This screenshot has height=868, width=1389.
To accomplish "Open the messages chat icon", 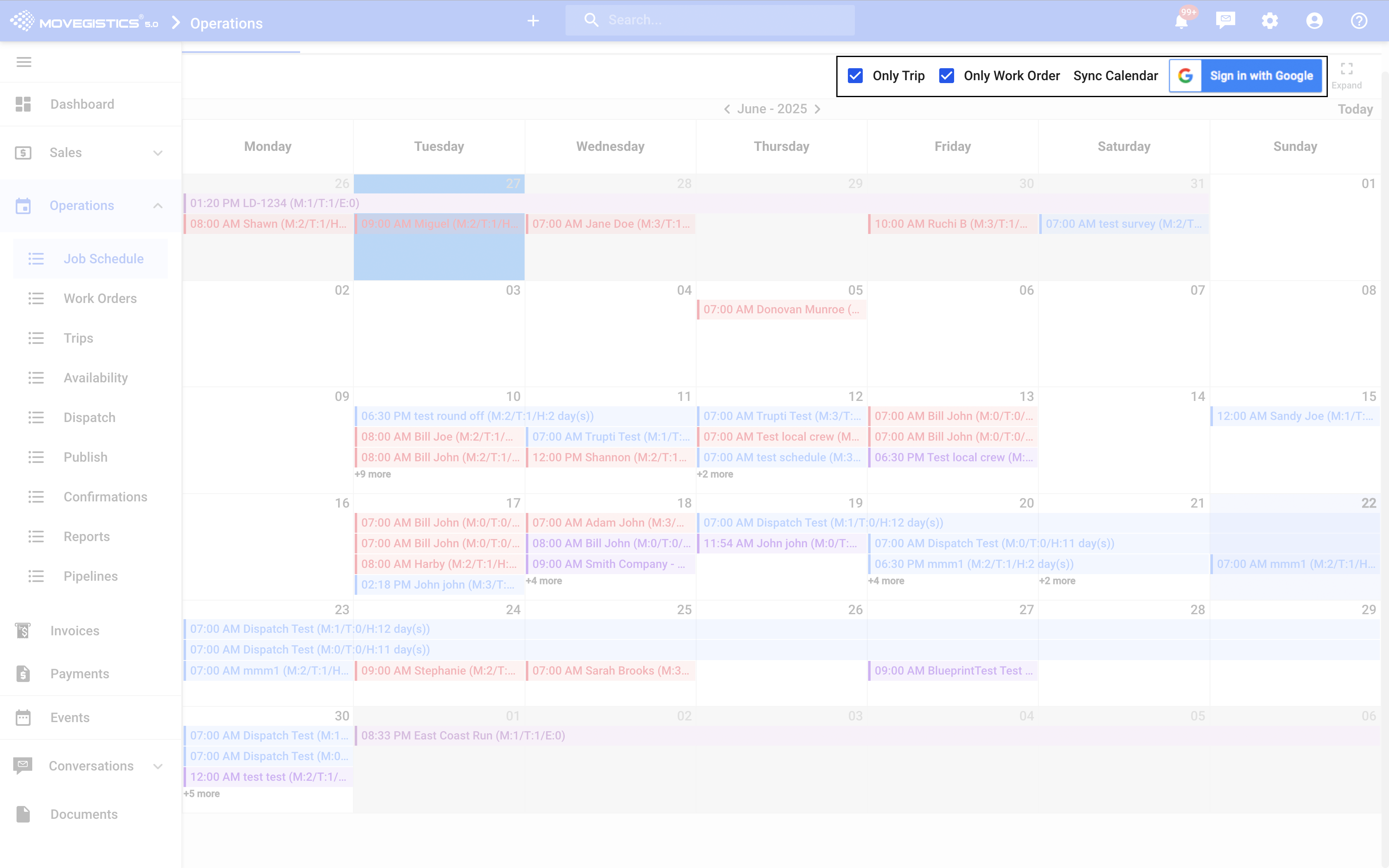I will 1225,21.
